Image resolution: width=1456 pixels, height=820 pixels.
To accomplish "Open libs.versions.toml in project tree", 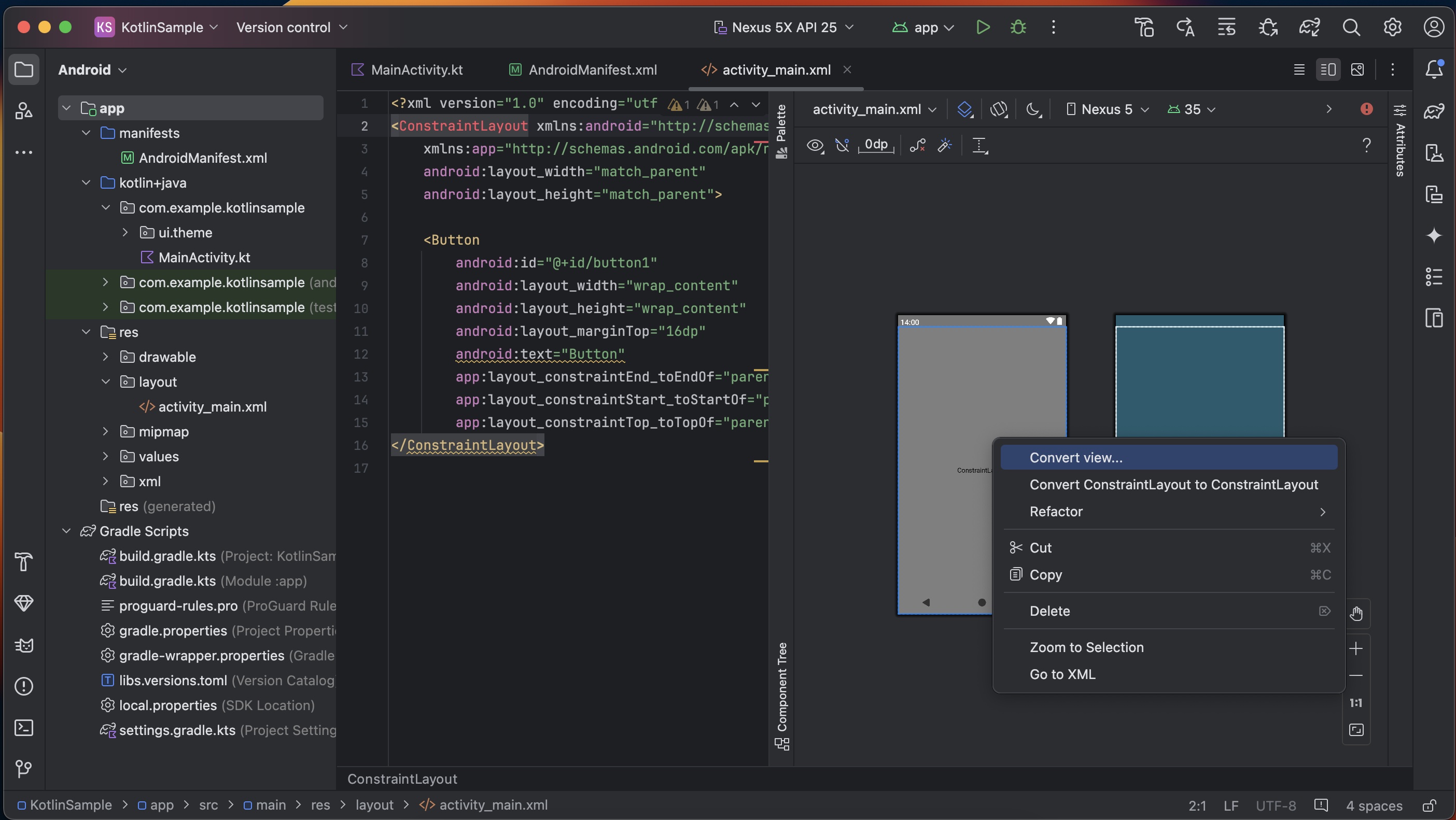I will pos(172,681).
